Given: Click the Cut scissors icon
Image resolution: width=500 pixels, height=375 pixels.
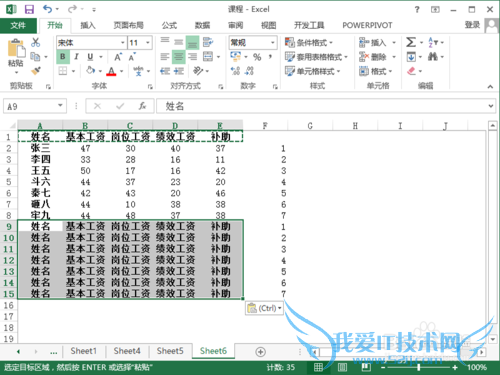Looking at the screenshot, I should tap(35, 42).
